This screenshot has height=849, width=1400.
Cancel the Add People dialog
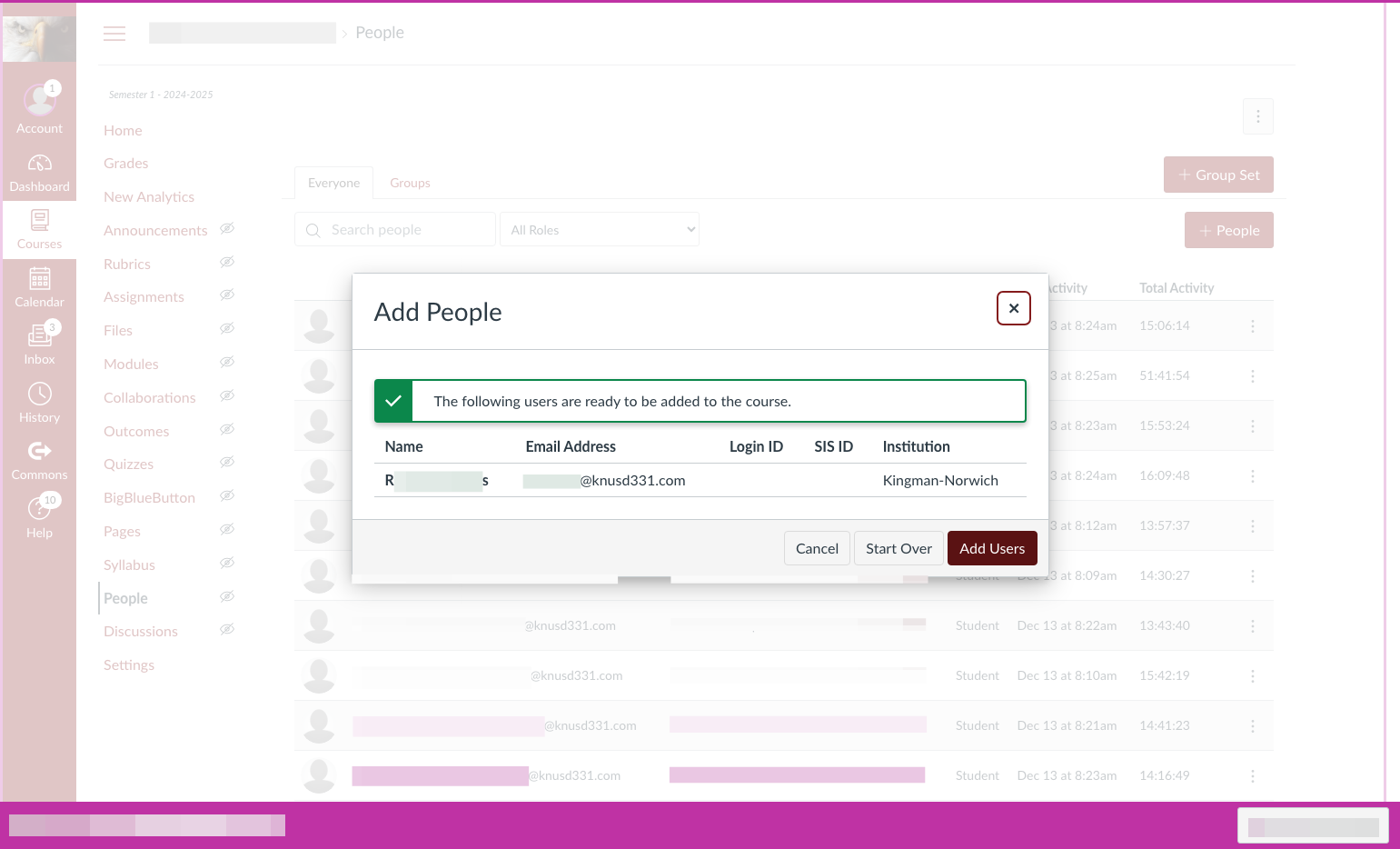(x=817, y=548)
